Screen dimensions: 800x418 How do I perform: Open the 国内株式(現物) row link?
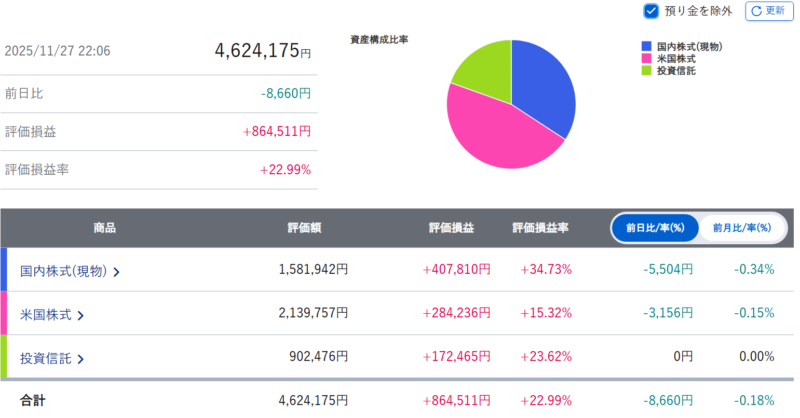coord(64,271)
